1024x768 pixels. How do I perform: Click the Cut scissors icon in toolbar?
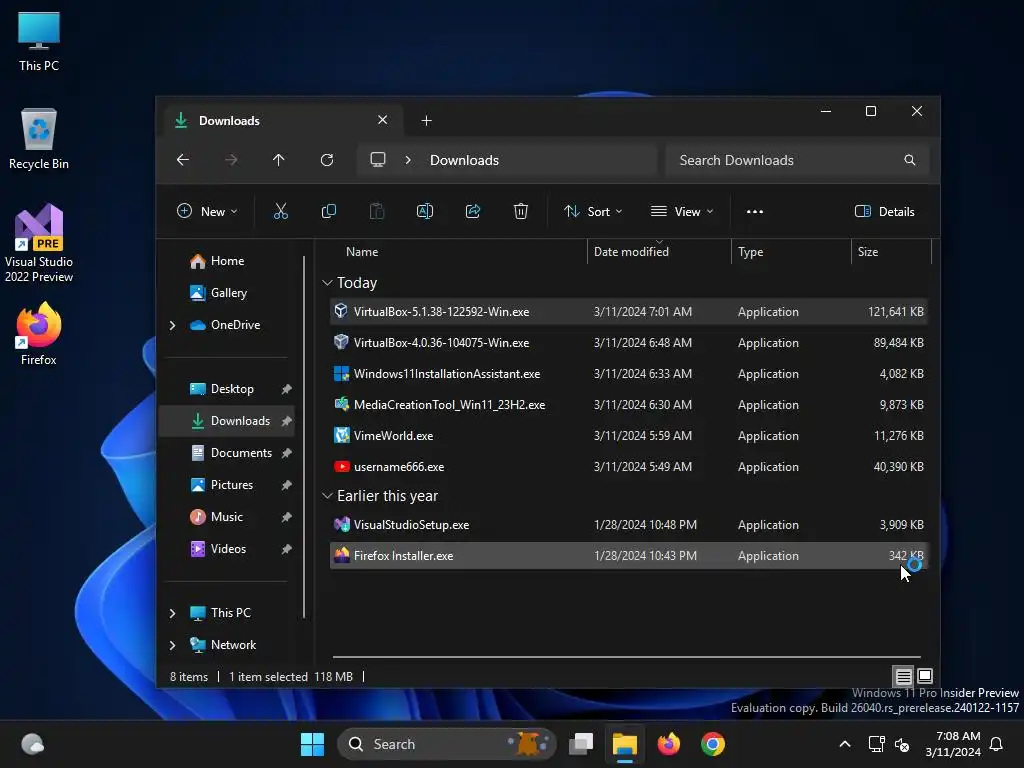[280, 211]
